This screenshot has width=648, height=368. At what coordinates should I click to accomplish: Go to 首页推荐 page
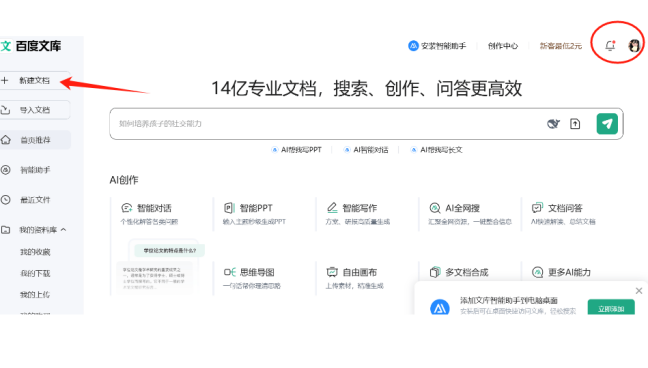pos(35,140)
